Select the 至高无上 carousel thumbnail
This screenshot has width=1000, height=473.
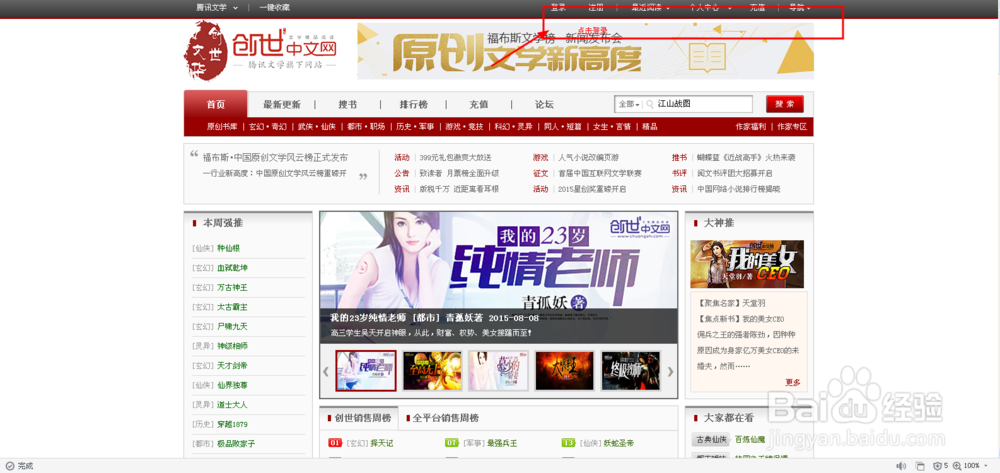coord(432,370)
